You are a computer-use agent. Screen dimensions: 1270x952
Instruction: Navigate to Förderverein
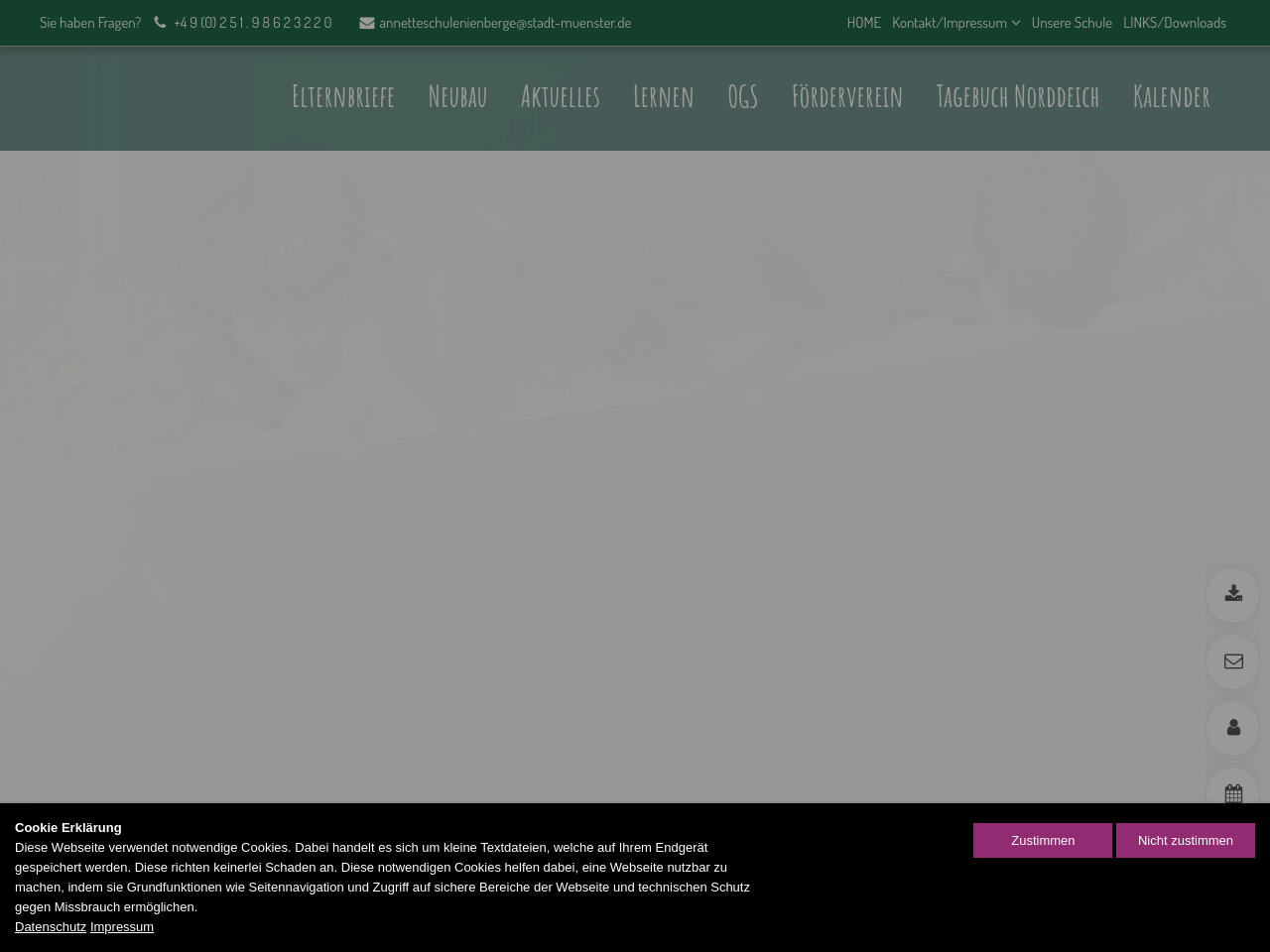tap(846, 97)
